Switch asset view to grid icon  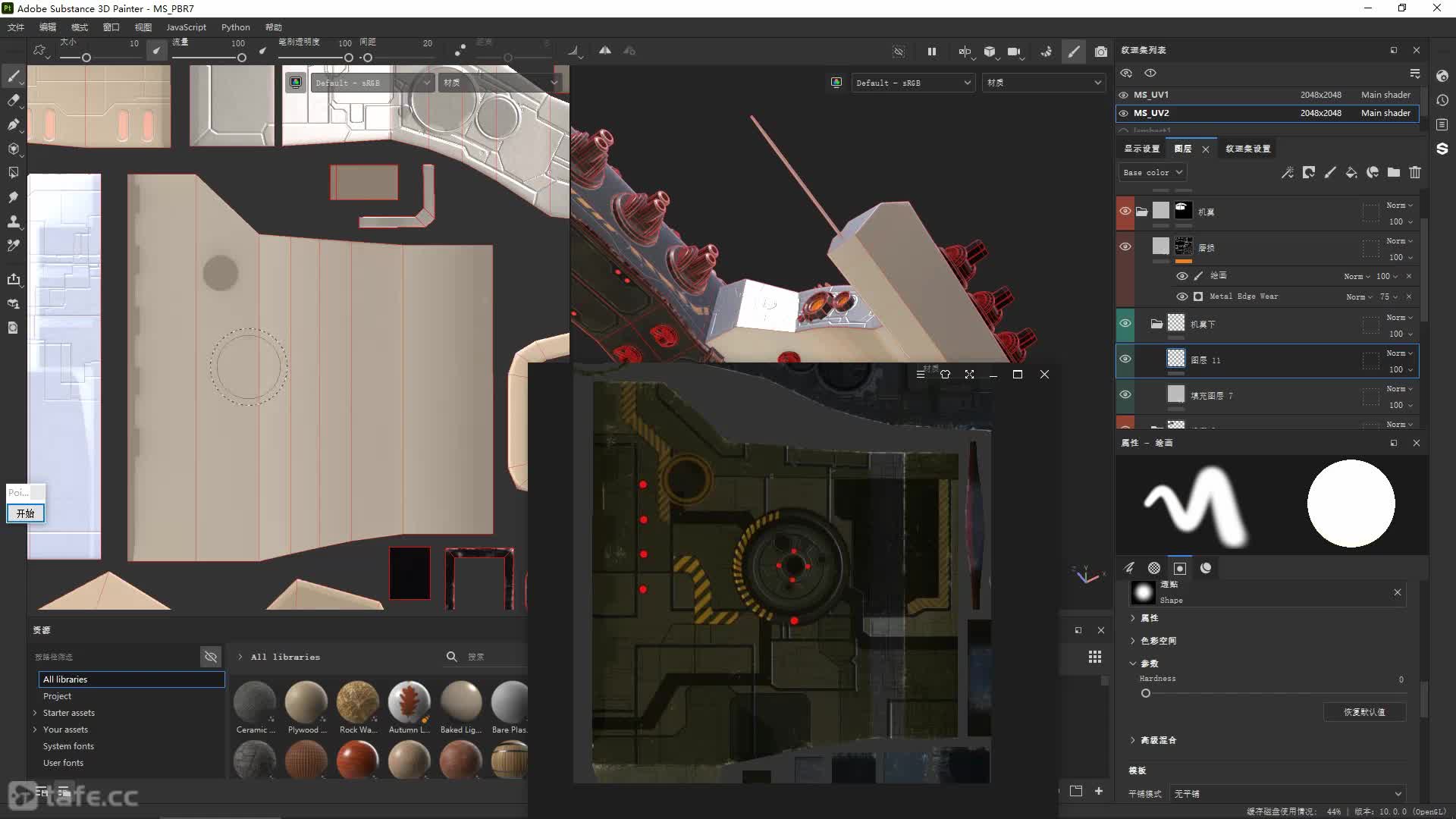1095,657
